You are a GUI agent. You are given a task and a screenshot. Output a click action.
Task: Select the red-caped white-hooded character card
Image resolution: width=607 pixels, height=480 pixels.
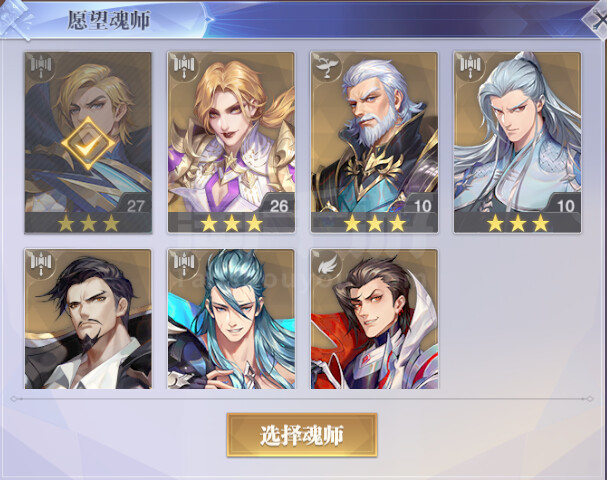pos(374,319)
